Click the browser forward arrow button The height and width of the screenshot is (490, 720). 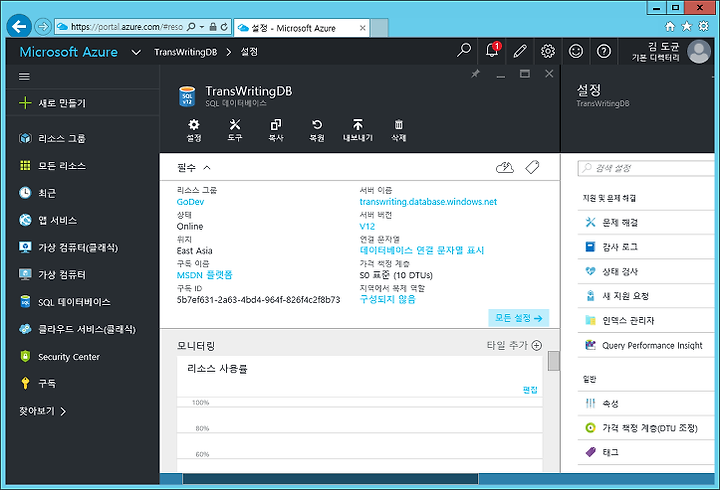tap(43, 27)
